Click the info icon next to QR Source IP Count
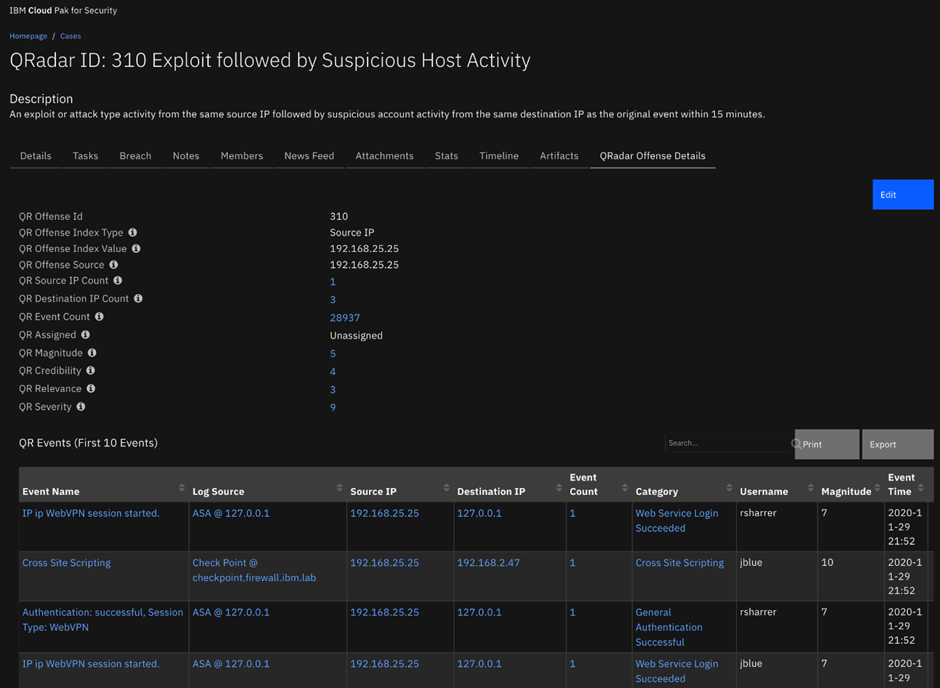 pyautogui.click(x=119, y=282)
